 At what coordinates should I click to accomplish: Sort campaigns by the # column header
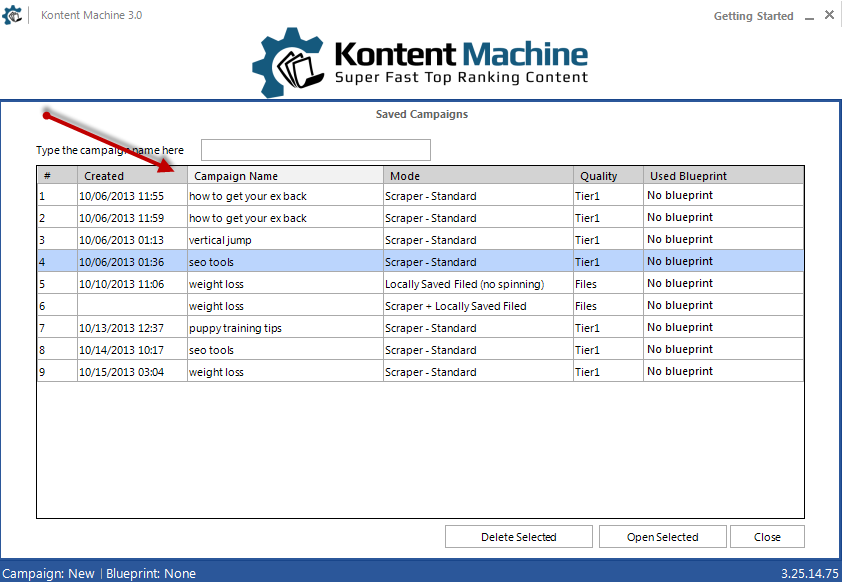[x=57, y=176]
